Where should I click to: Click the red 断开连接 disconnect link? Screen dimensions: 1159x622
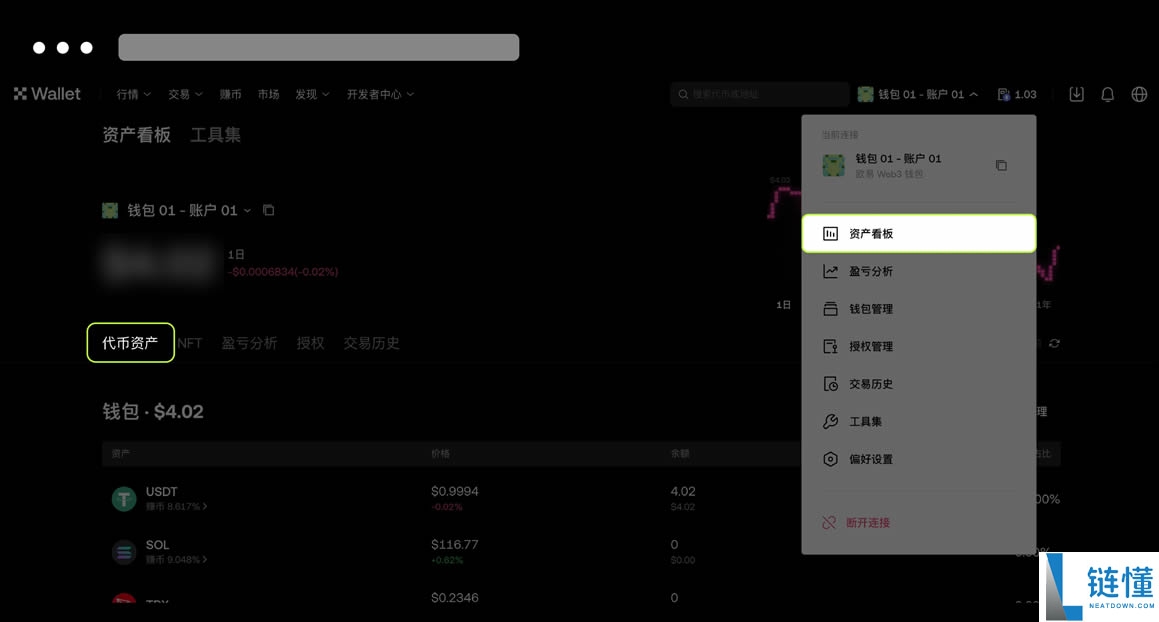coord(866,521)
